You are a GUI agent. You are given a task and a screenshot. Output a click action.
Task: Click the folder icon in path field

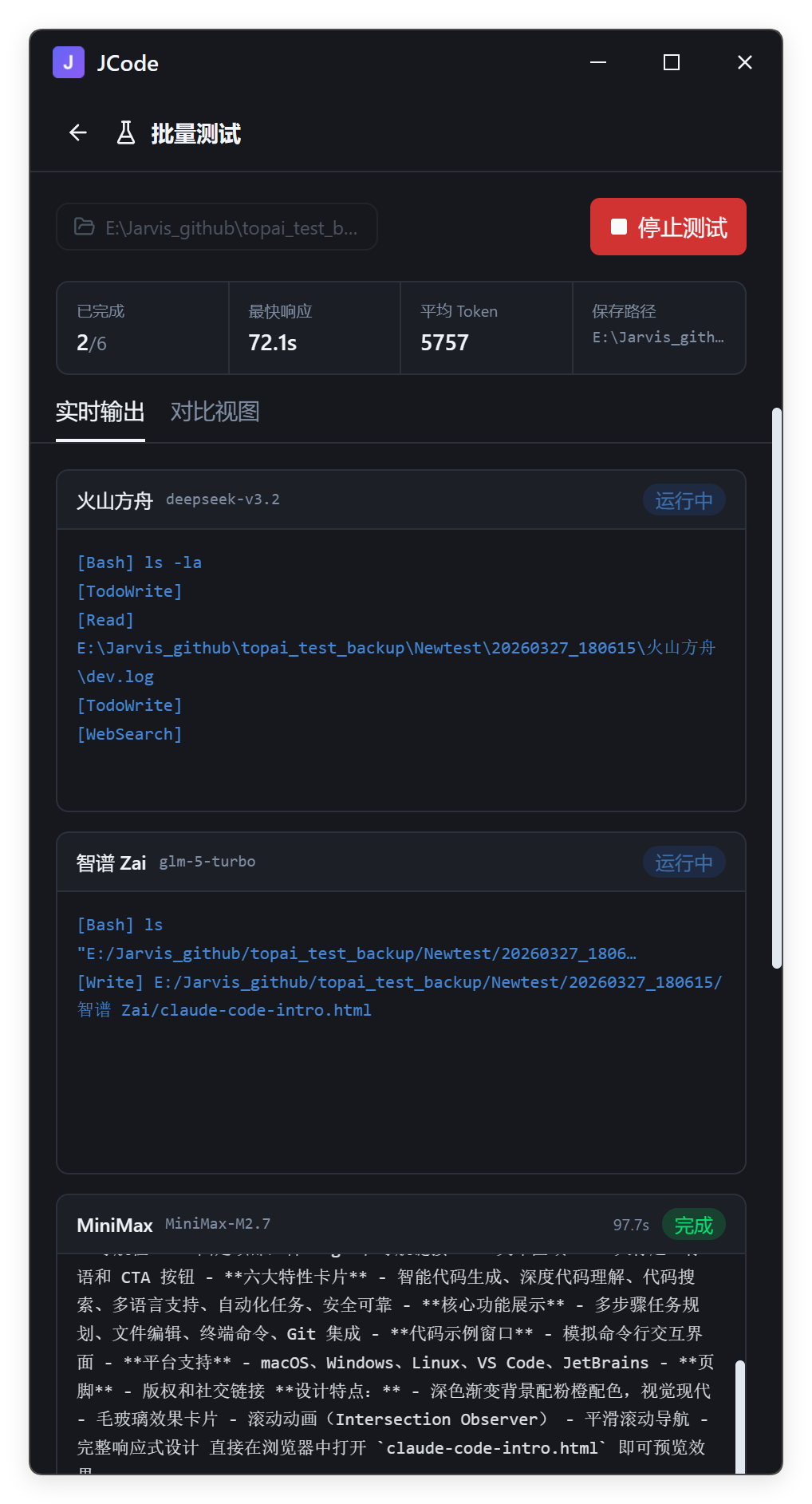85,227
